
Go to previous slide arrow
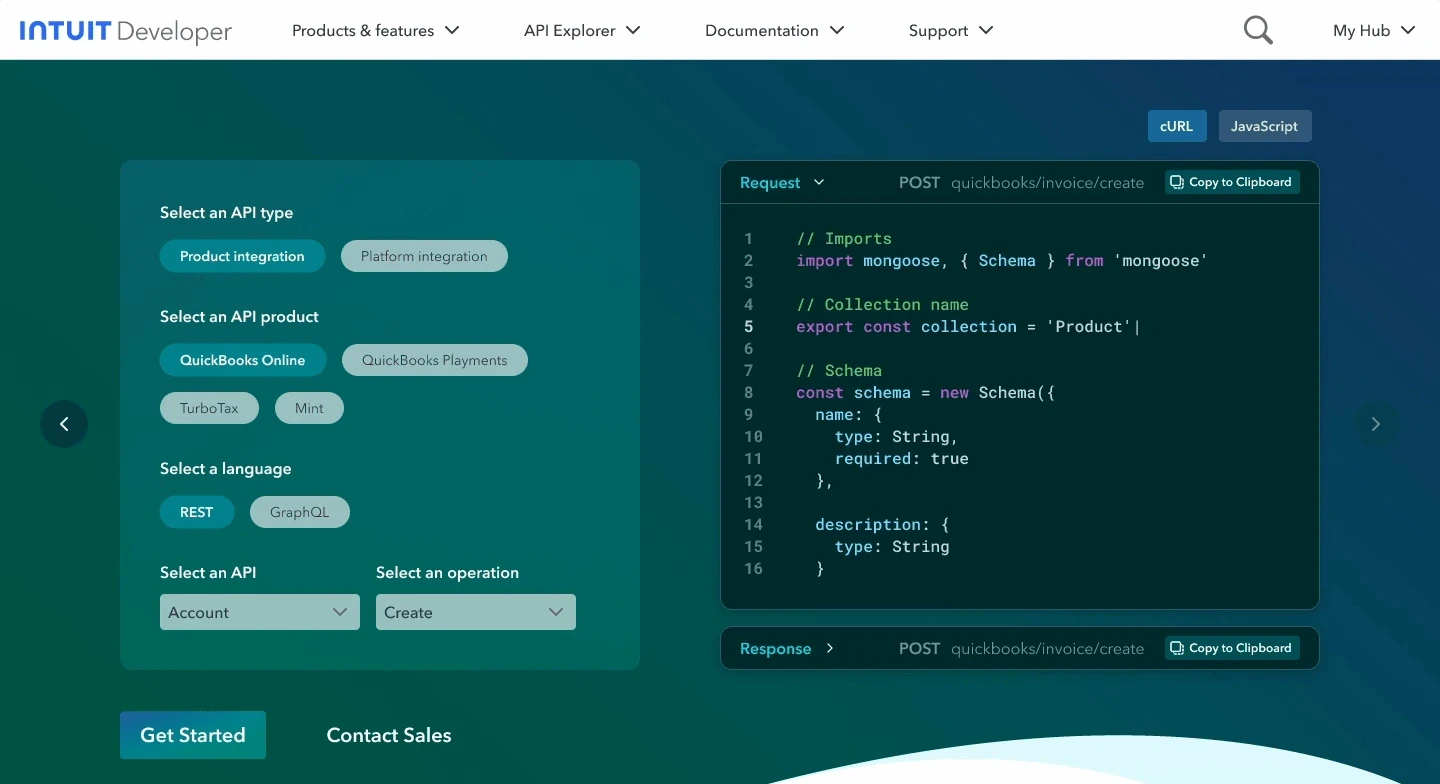click(x=64, y=424)
